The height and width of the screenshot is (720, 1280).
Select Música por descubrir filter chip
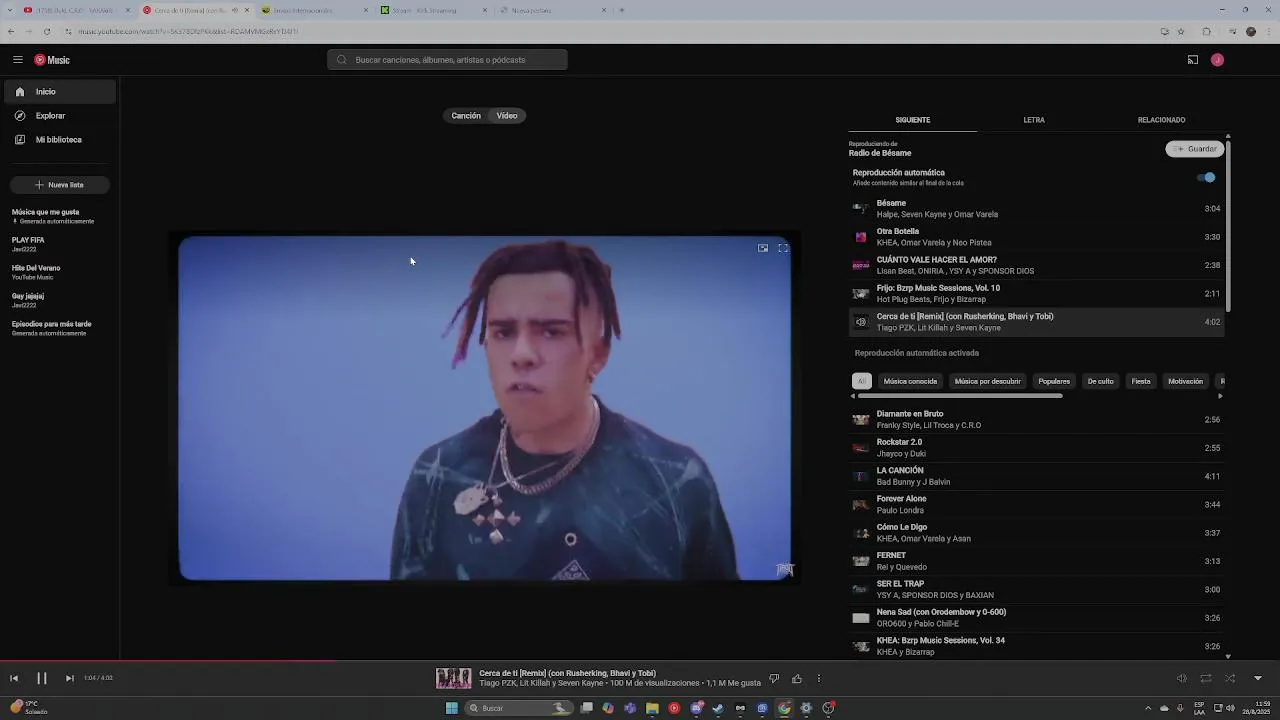point(988,381)
